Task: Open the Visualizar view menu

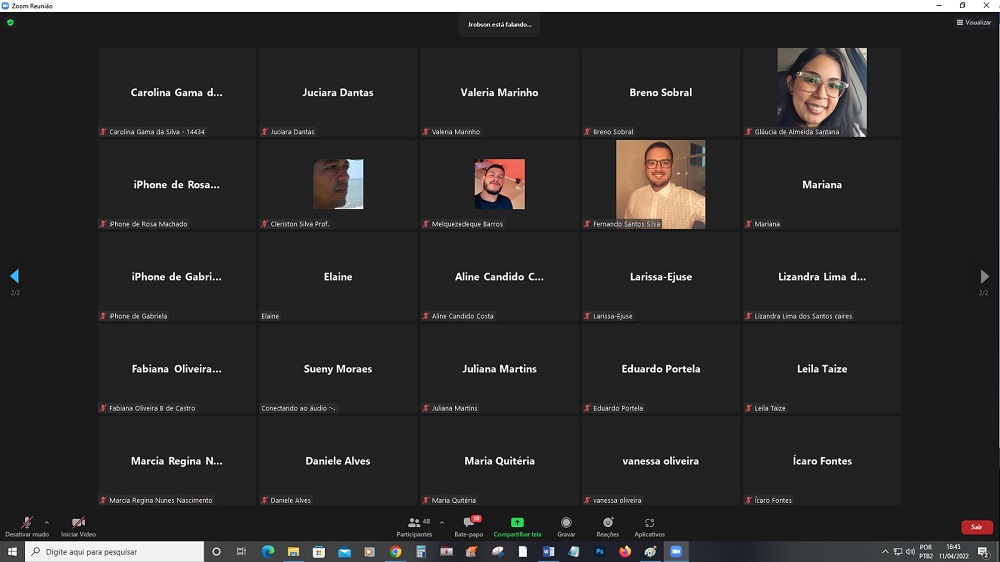Action: (x=973, y=22)
